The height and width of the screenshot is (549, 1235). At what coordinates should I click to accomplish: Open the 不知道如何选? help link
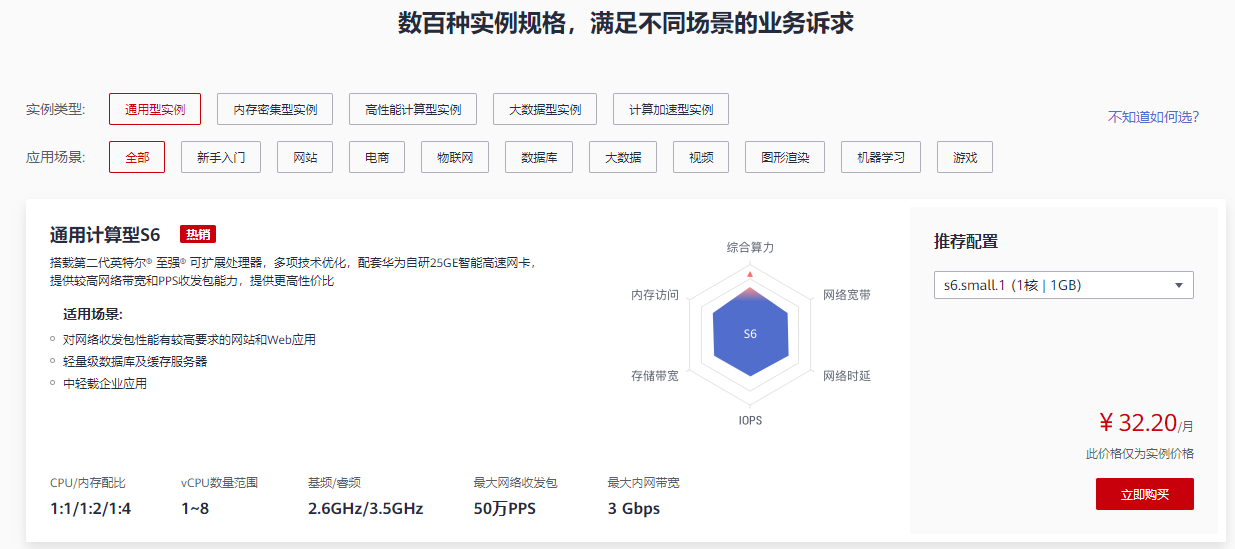(1153, 117)
